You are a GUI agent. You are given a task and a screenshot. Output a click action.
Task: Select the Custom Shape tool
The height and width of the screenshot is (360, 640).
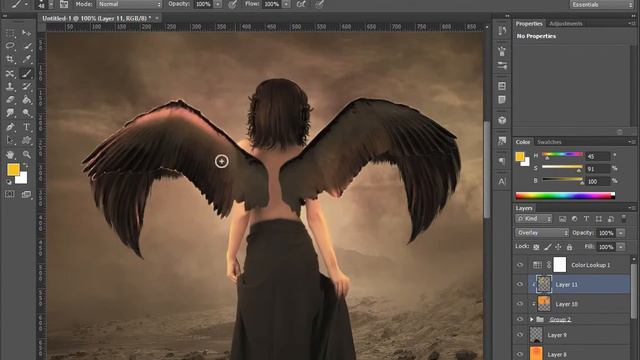27,140
